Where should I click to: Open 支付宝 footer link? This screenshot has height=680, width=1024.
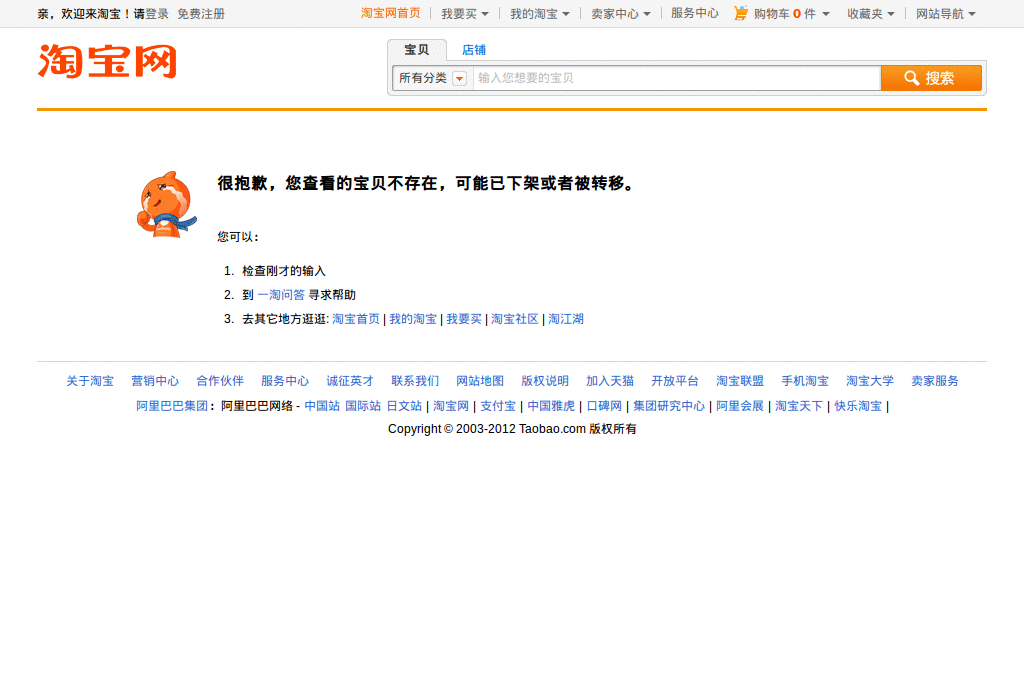click(498, 406)
